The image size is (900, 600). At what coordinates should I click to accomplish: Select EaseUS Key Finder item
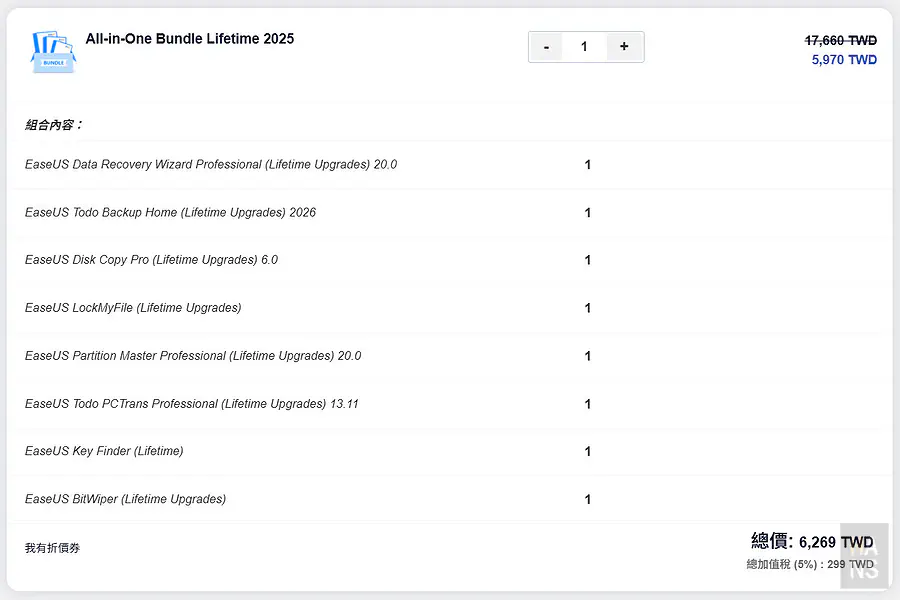(x=104, y=451)
